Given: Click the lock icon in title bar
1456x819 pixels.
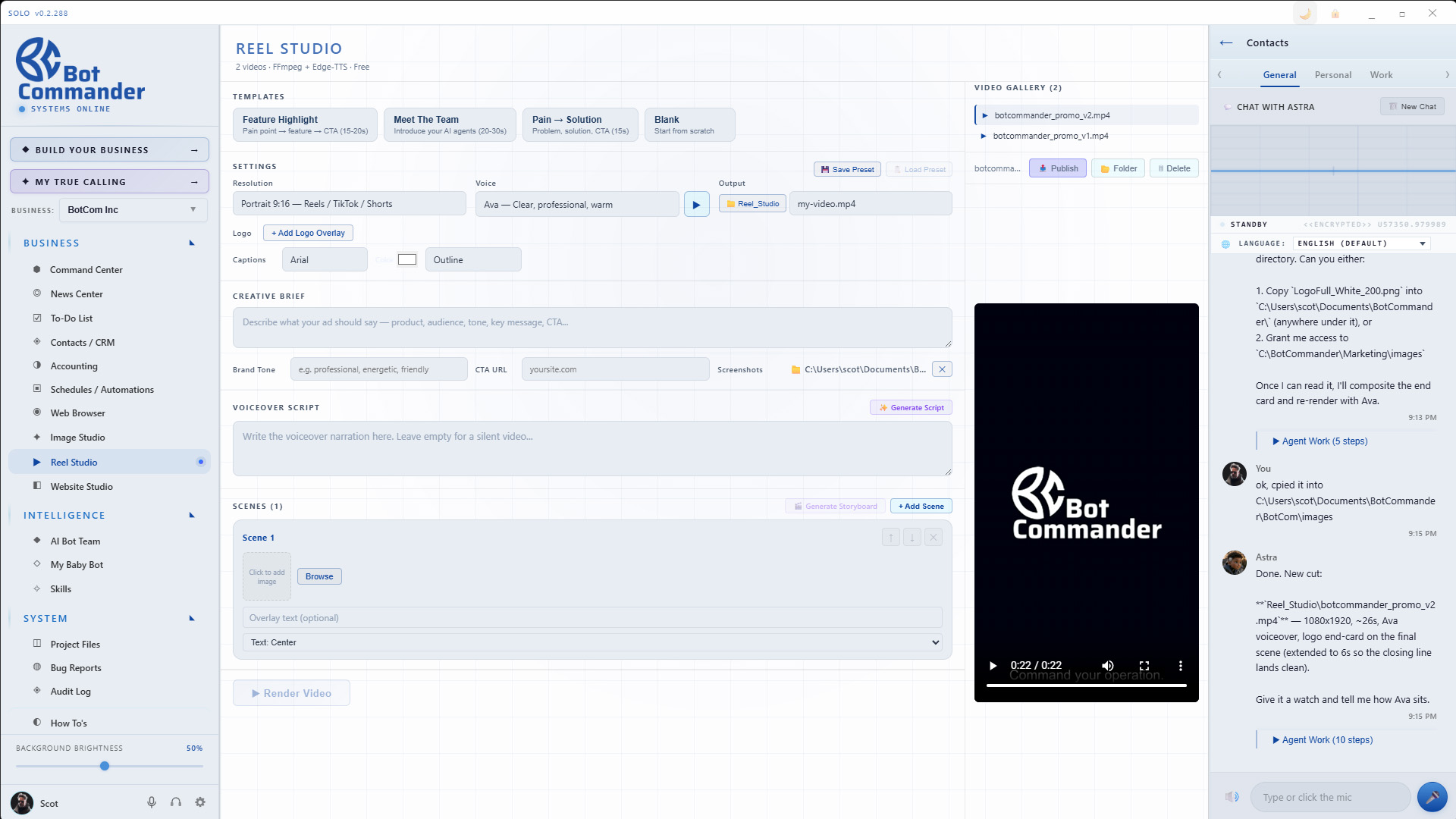Looking at the screenshot, I should coord(1335,14).
